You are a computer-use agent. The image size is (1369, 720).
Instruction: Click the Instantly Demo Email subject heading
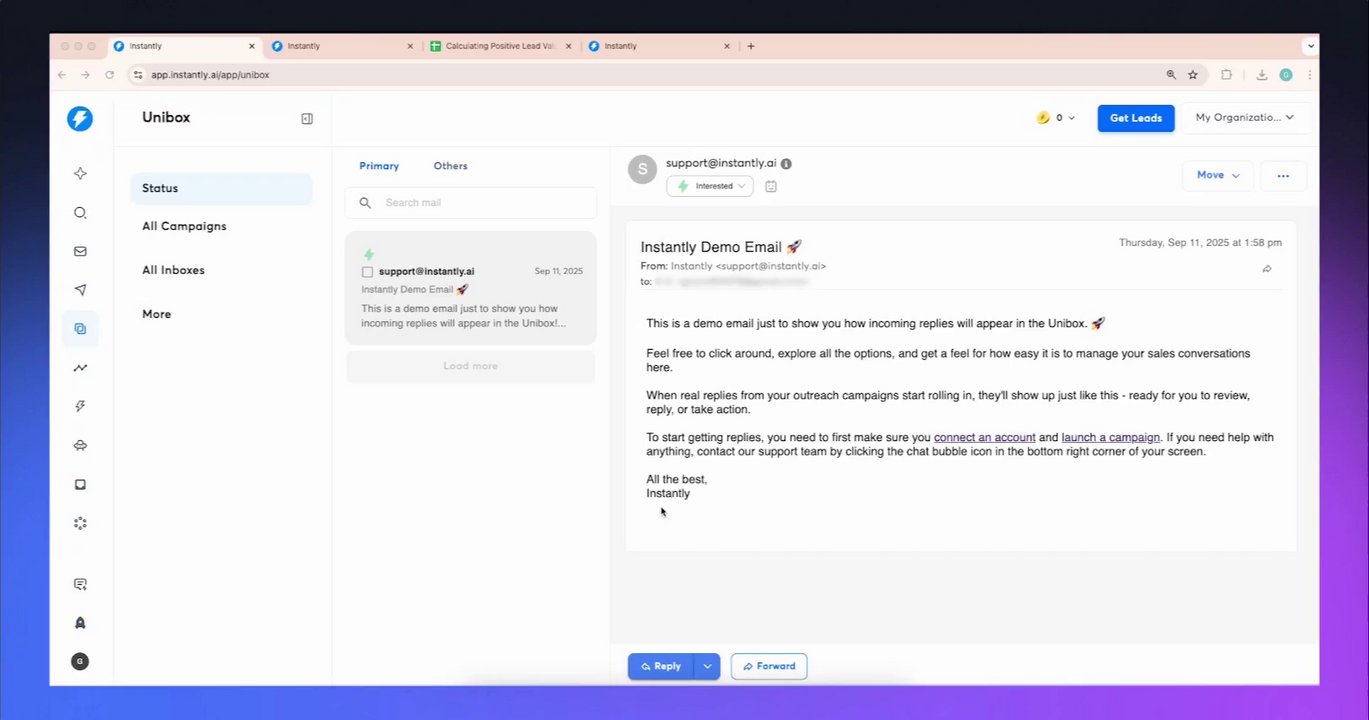coord(721,247)
